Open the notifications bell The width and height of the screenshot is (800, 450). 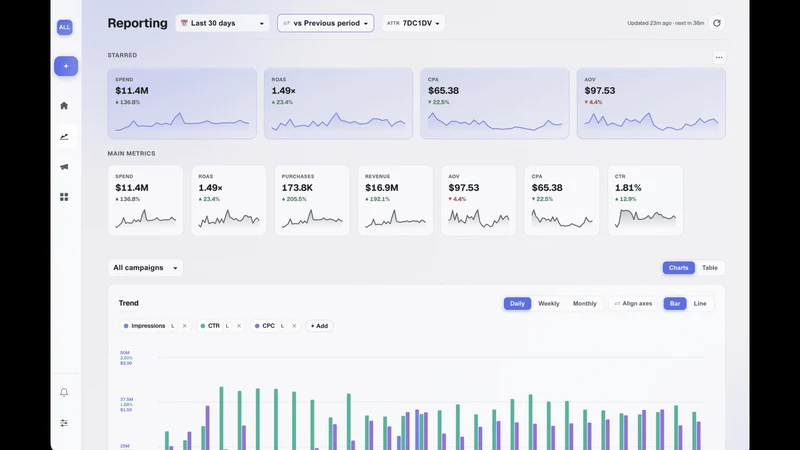coord(64,392)
